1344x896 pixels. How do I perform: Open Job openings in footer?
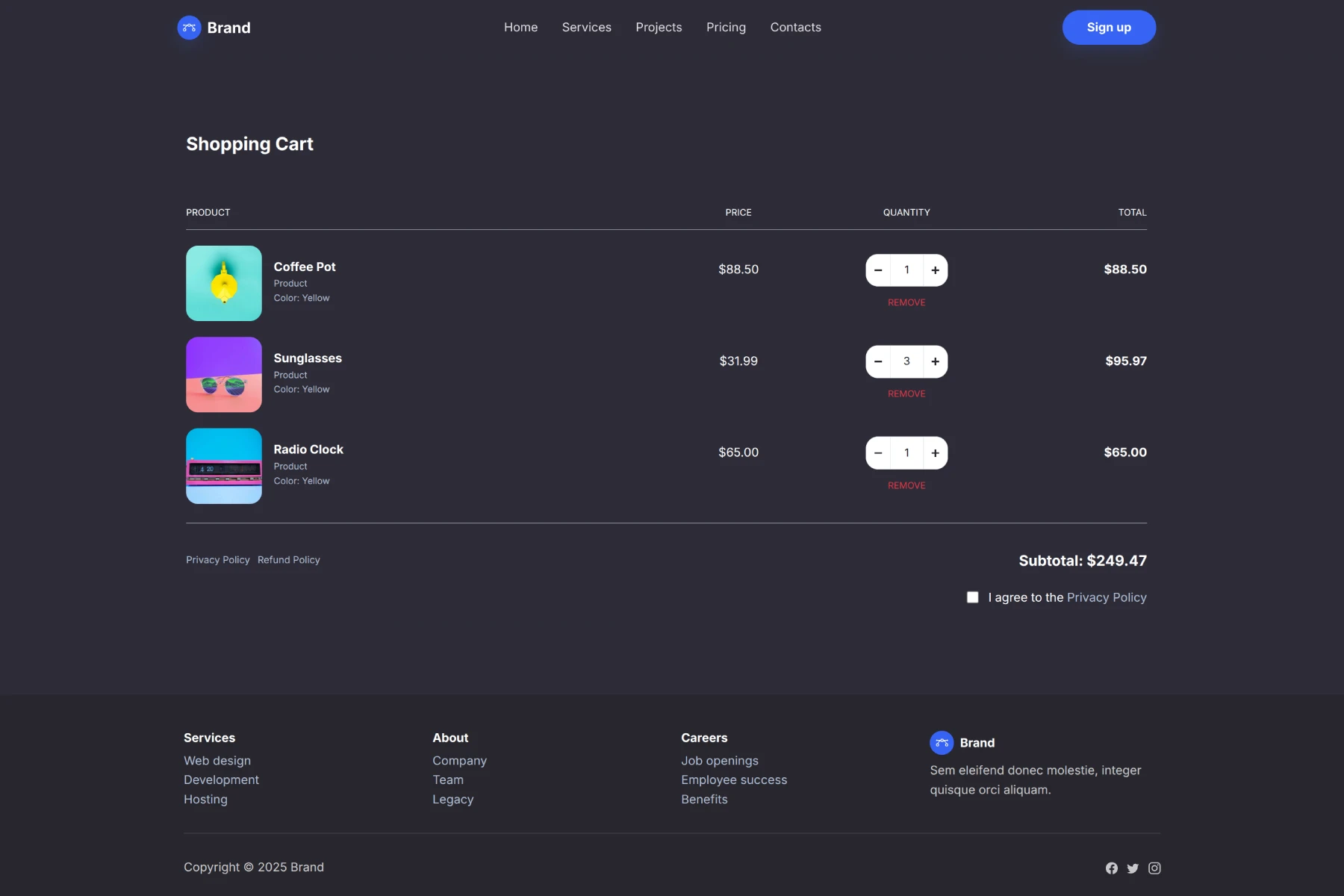click(x=719, y=760)
